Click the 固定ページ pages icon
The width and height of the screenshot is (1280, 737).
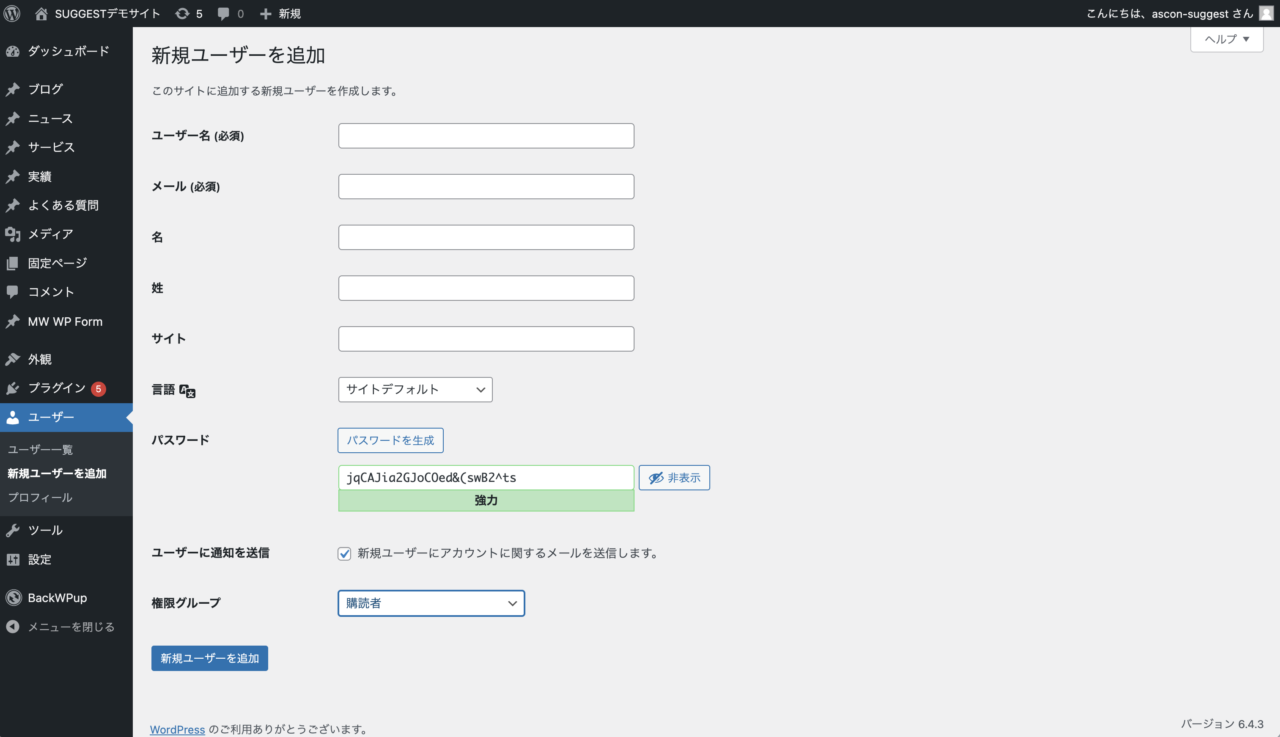[x=13, y=263]
